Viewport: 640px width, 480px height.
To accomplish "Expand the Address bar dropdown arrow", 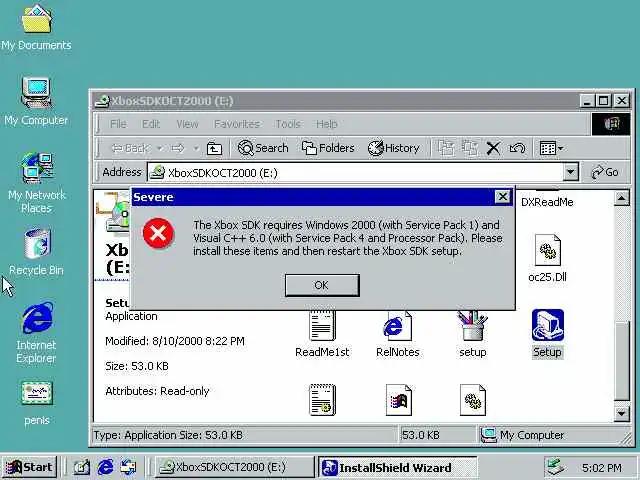I will tap(571, 172).
